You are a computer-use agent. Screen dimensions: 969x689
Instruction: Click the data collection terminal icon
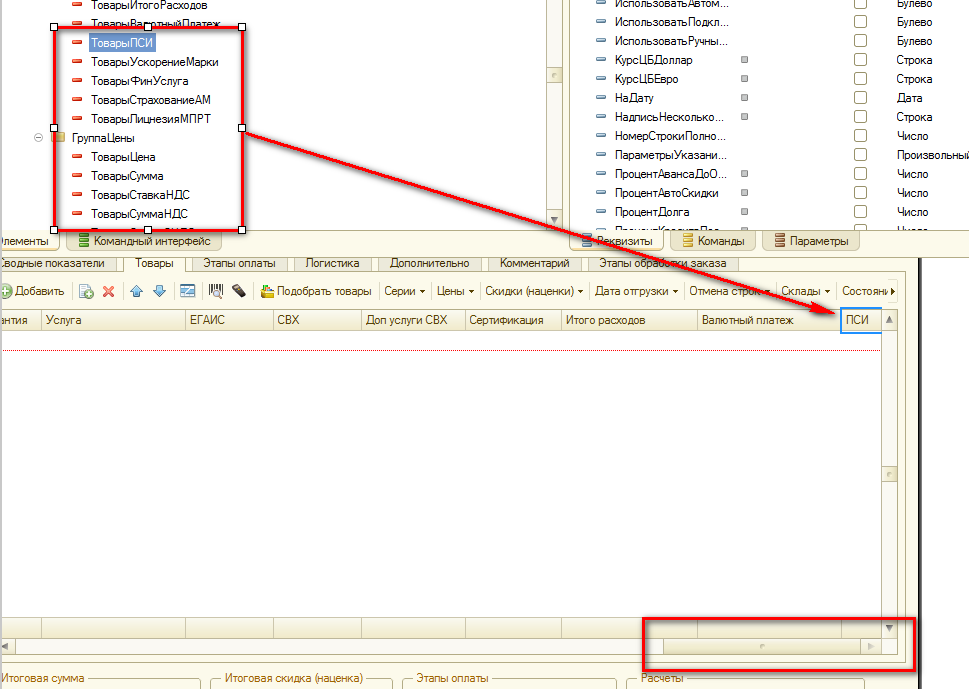(x=239, y=290)
